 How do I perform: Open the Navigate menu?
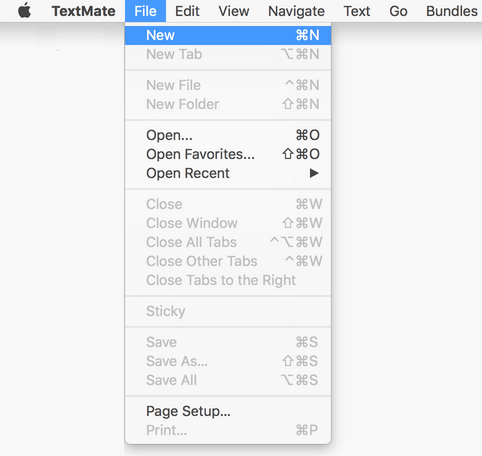pos(296,11)
